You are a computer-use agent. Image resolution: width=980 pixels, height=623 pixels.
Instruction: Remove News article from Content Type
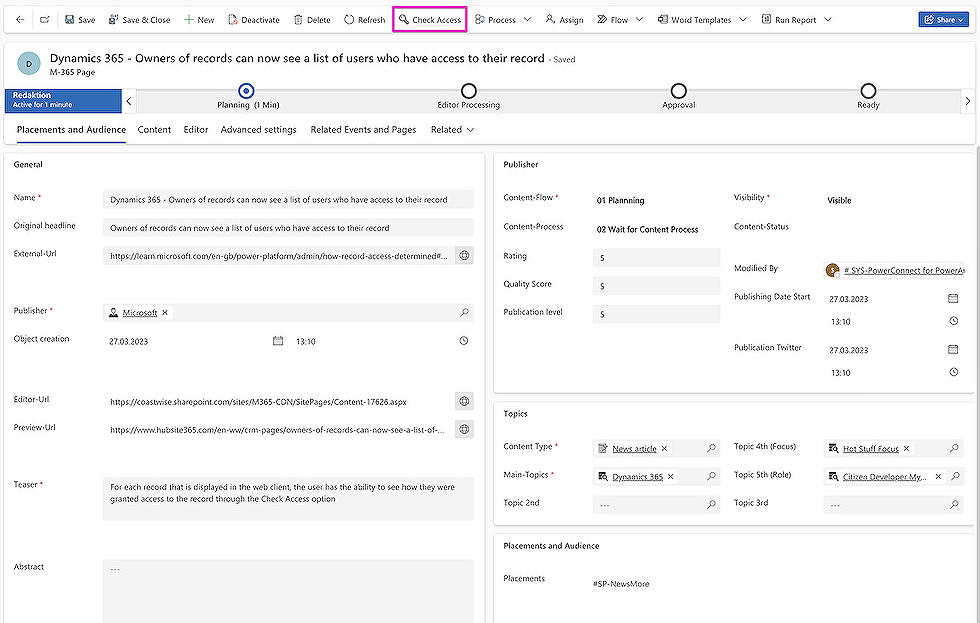[x=664, y=449]
